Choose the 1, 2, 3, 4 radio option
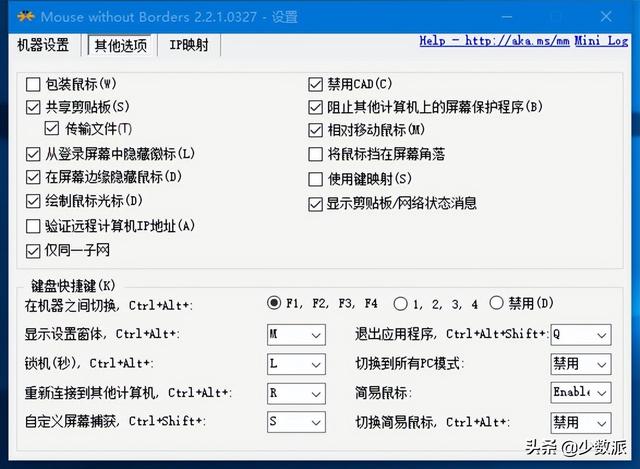Screen dimensions: 640x469 click(400, 304)
